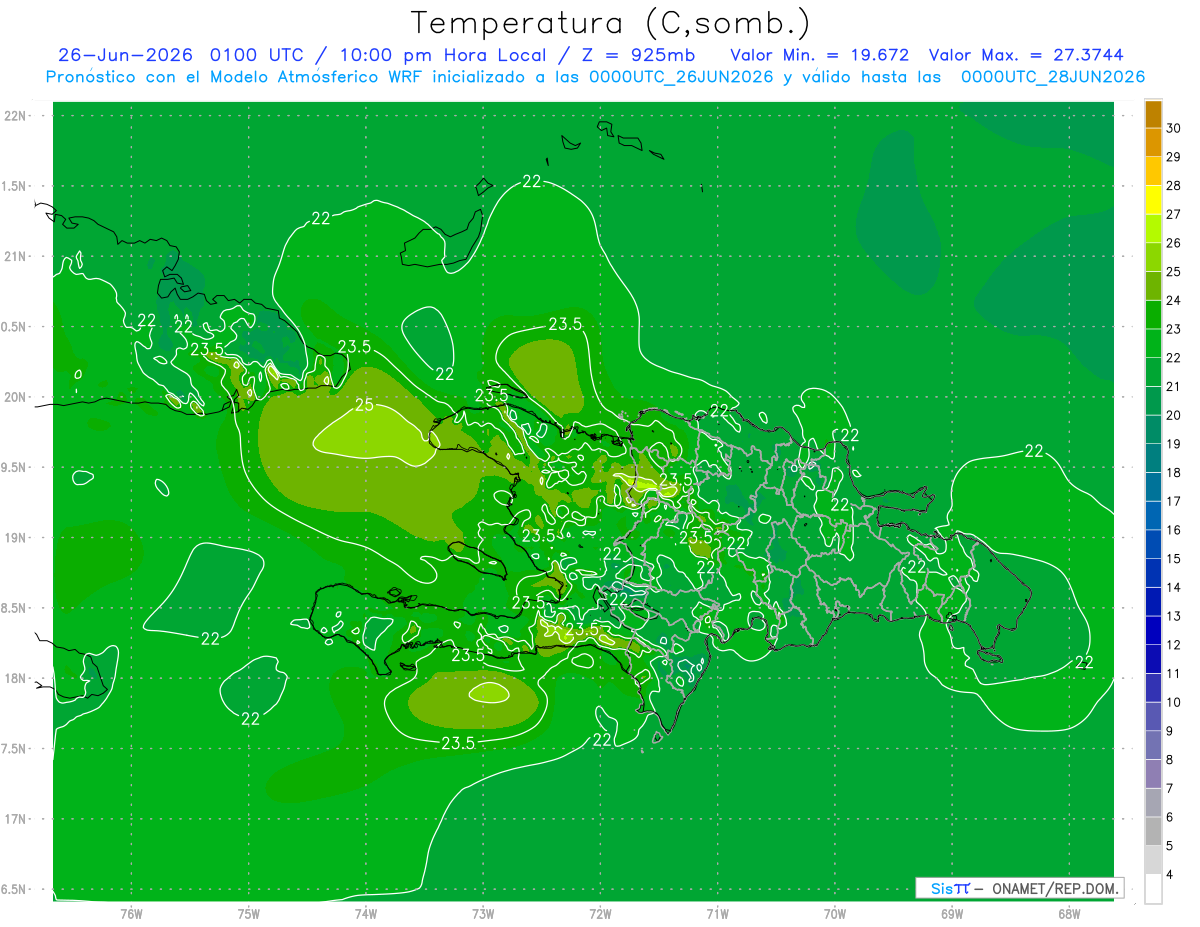Click the "75W" longitude label
The width and height of the screenshot is (1200, 927).
pyautogui.click(x=248, y=914)
